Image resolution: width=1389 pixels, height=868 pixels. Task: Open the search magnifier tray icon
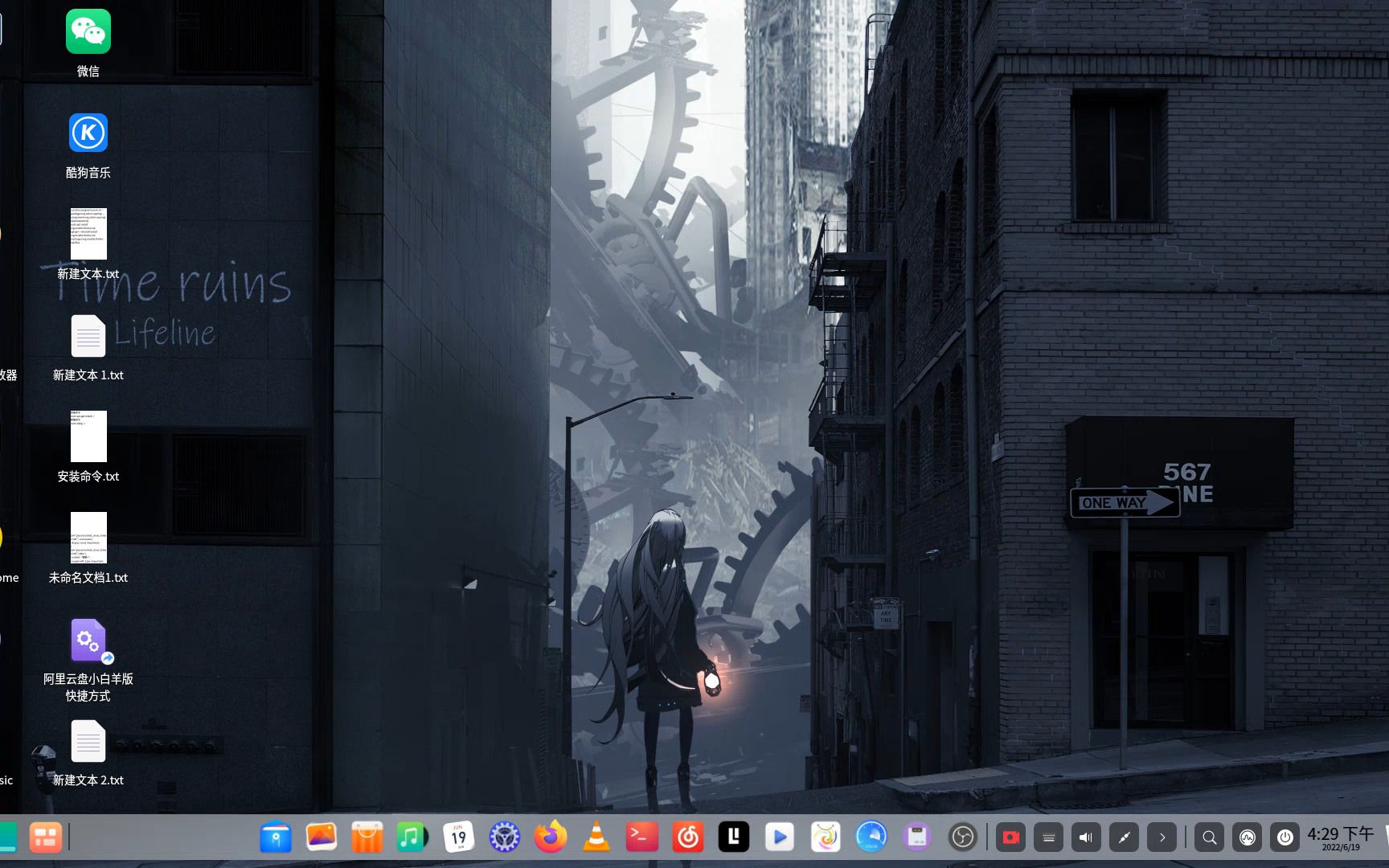point(1209,837)
